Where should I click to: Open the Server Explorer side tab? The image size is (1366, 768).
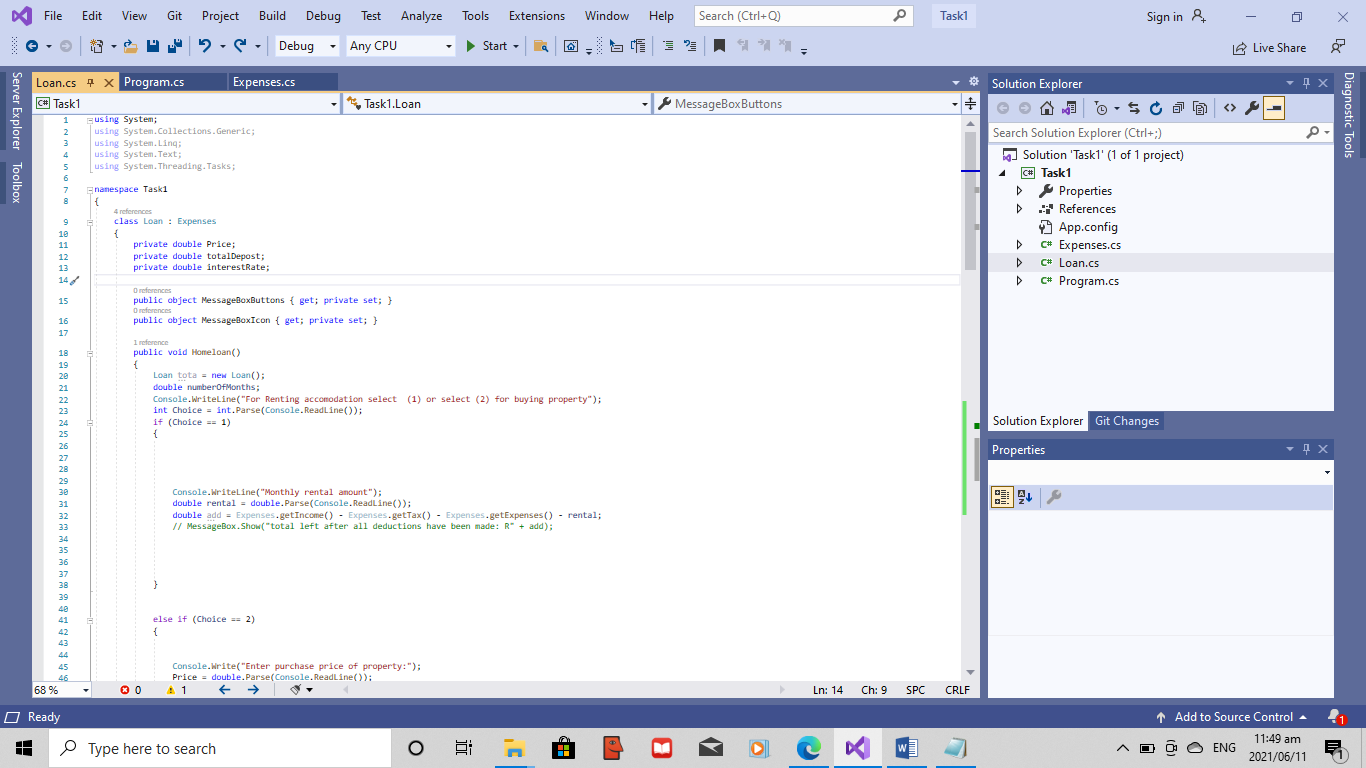(15, 110)
